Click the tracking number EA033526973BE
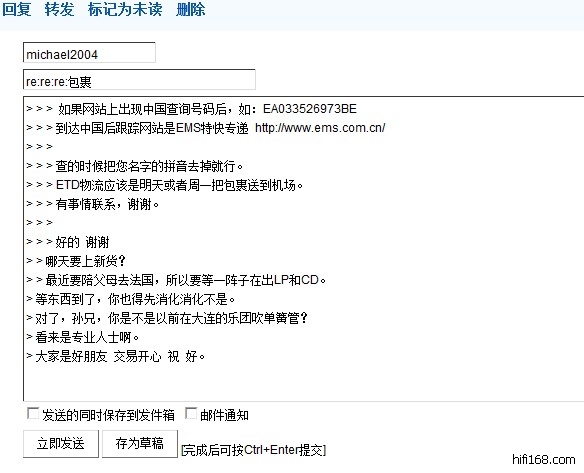This screenshot has width=584, height=473. (310, 109)
